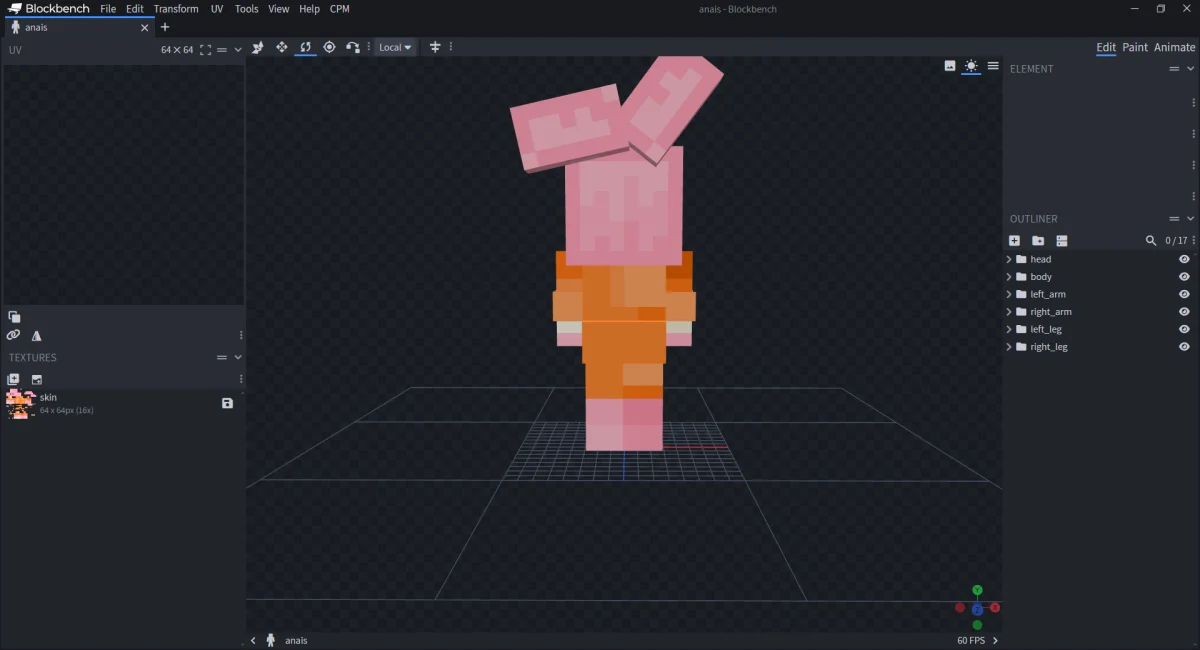This screenshot has width=1200, height=650.
Task: Select the Rotate tool in the toolbar
Action: 306,47
